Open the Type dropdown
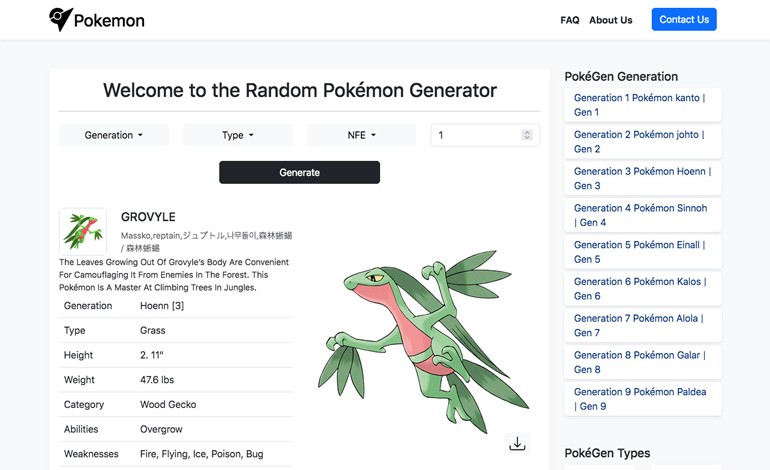 238,135
